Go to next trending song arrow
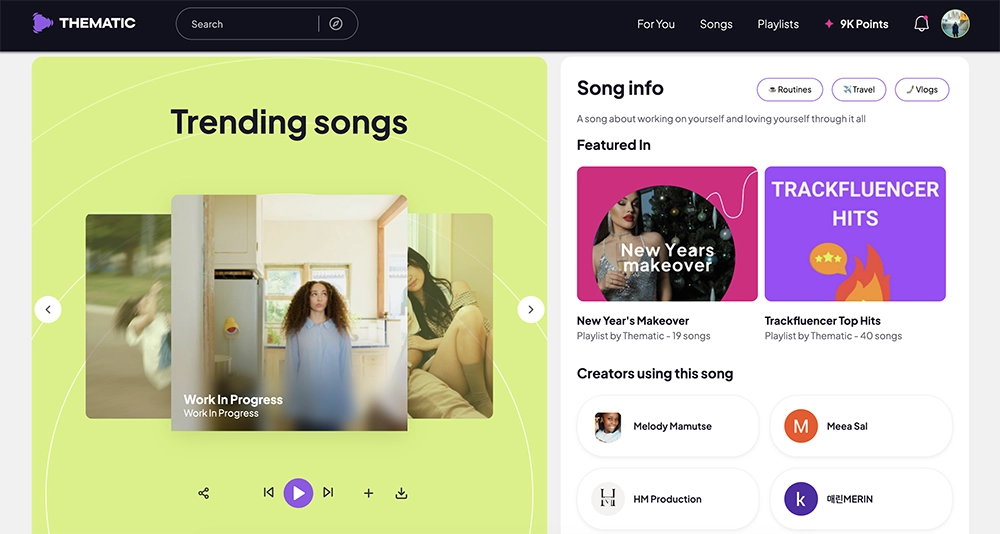Screen dimensions: 1000x534 point(531,309)
